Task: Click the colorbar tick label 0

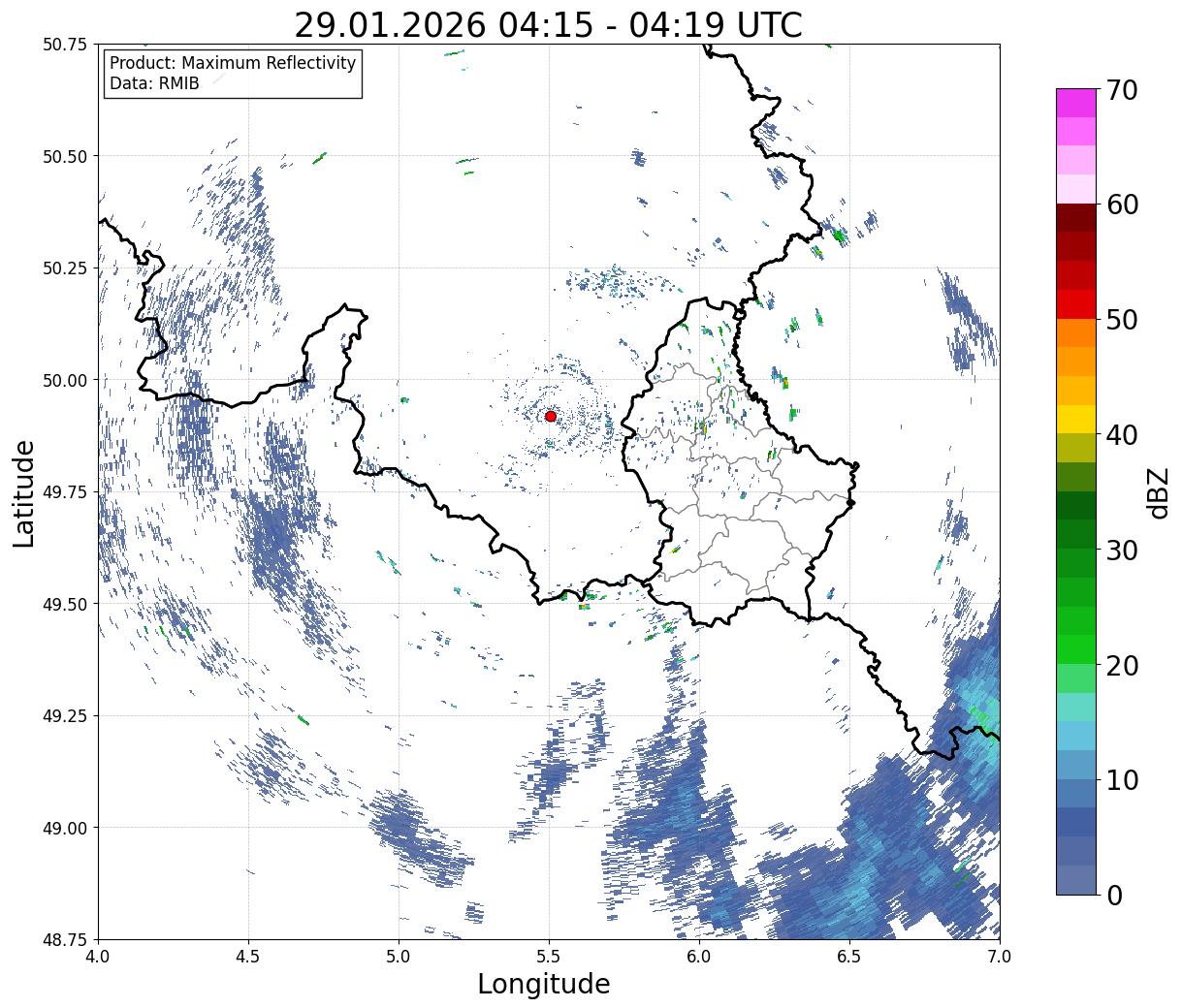Action: (1113, 895)
